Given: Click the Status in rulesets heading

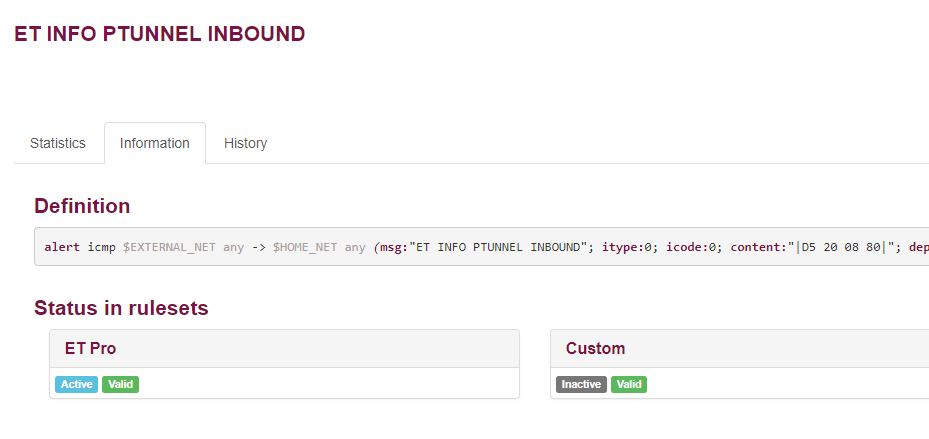Looking at the screenshot, I should 121,308.
